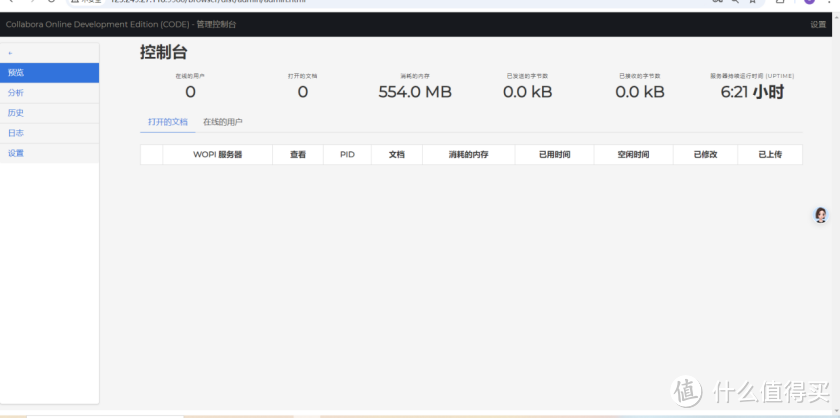Click the 已用时间 column header
This screenshot has width=840, height=418.
tap(554, 155)
